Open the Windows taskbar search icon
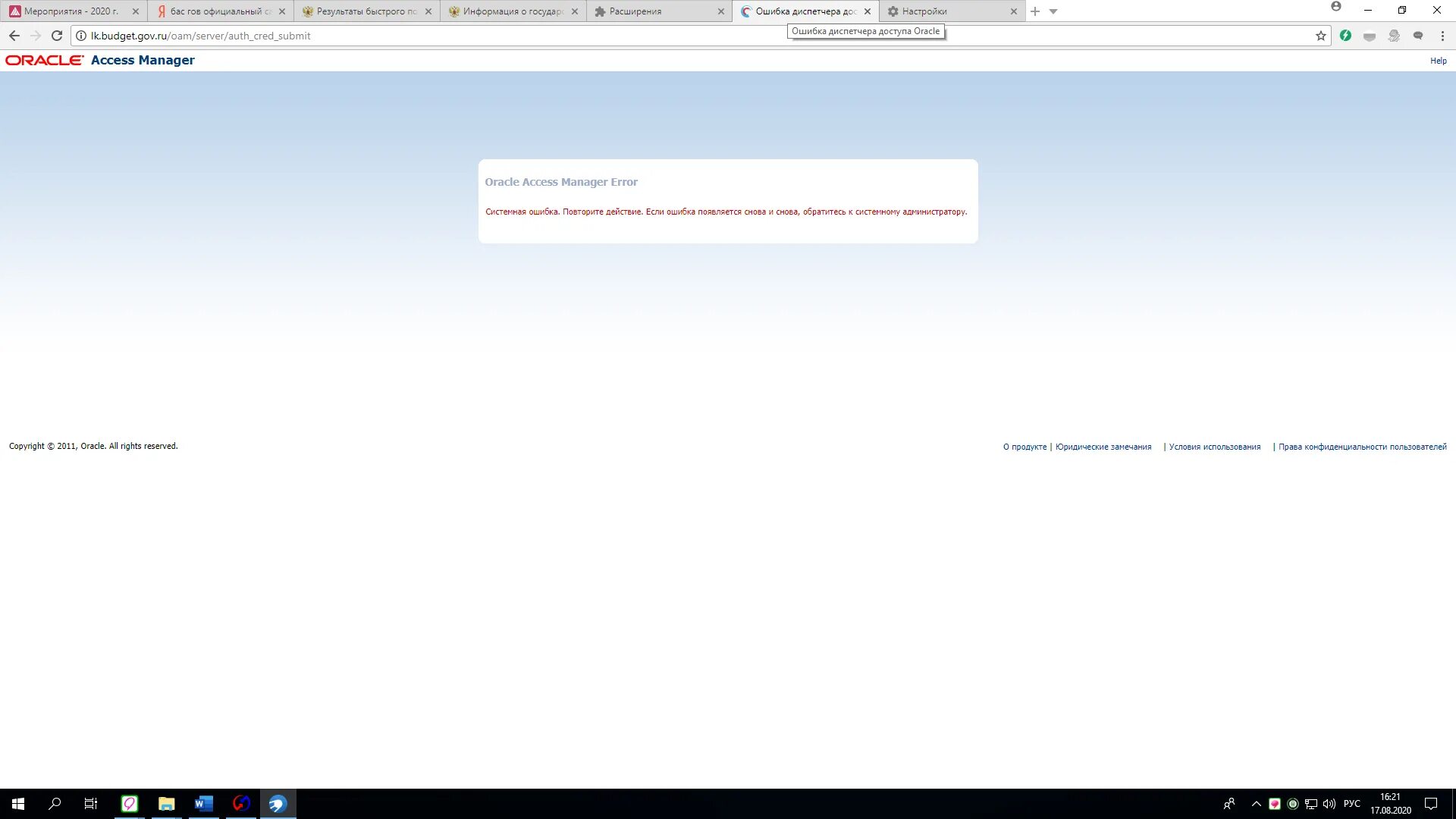The height and width of the screenshot is (819, 1456). pyautogui.click(x=54, y=803)
